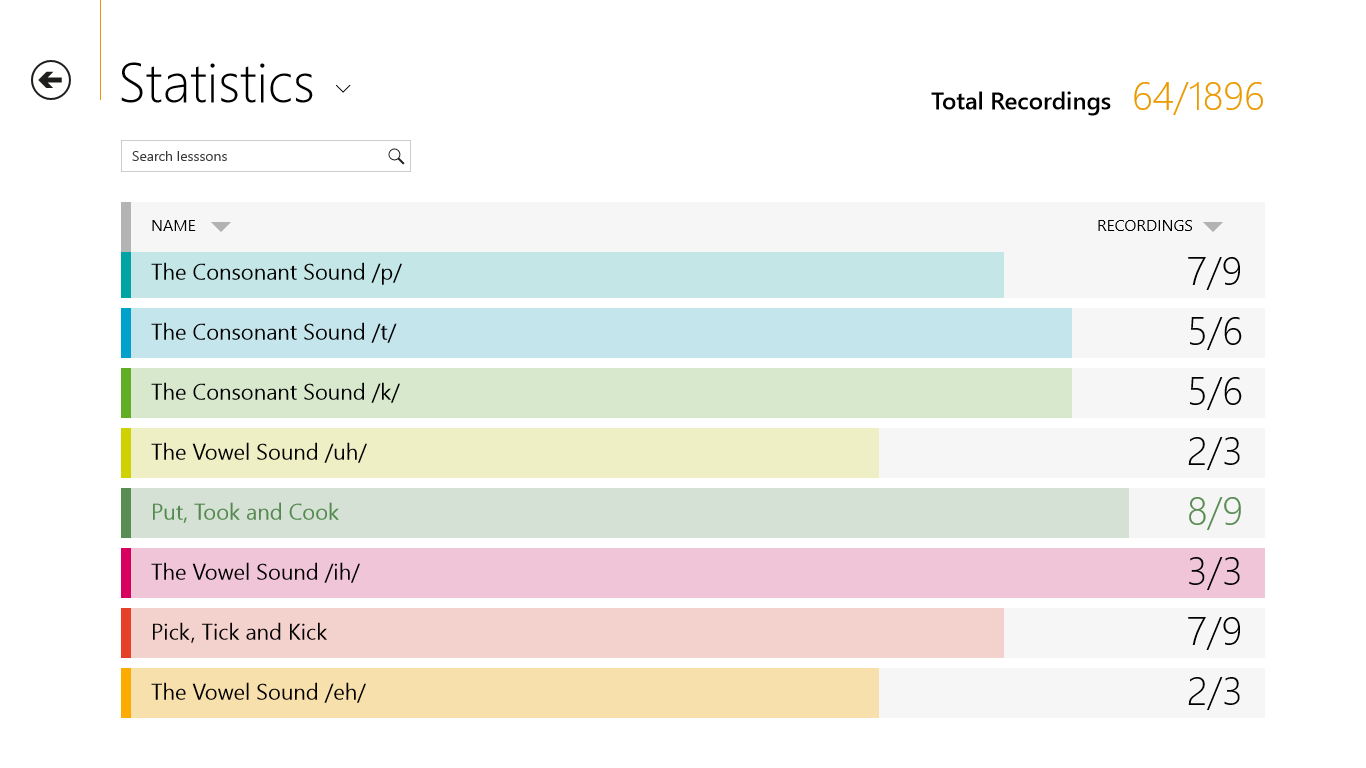
Task: Click the 3/3 recordings count
Action: click(1214, 573)
